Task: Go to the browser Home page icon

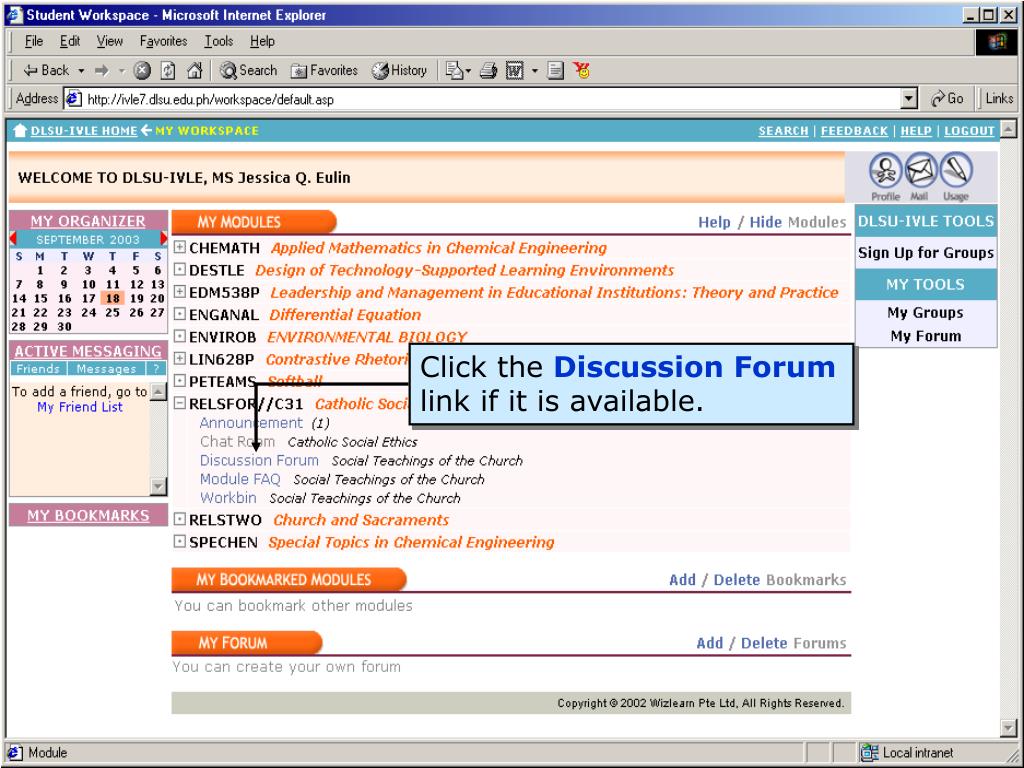Action: click(x=194, y=71)
